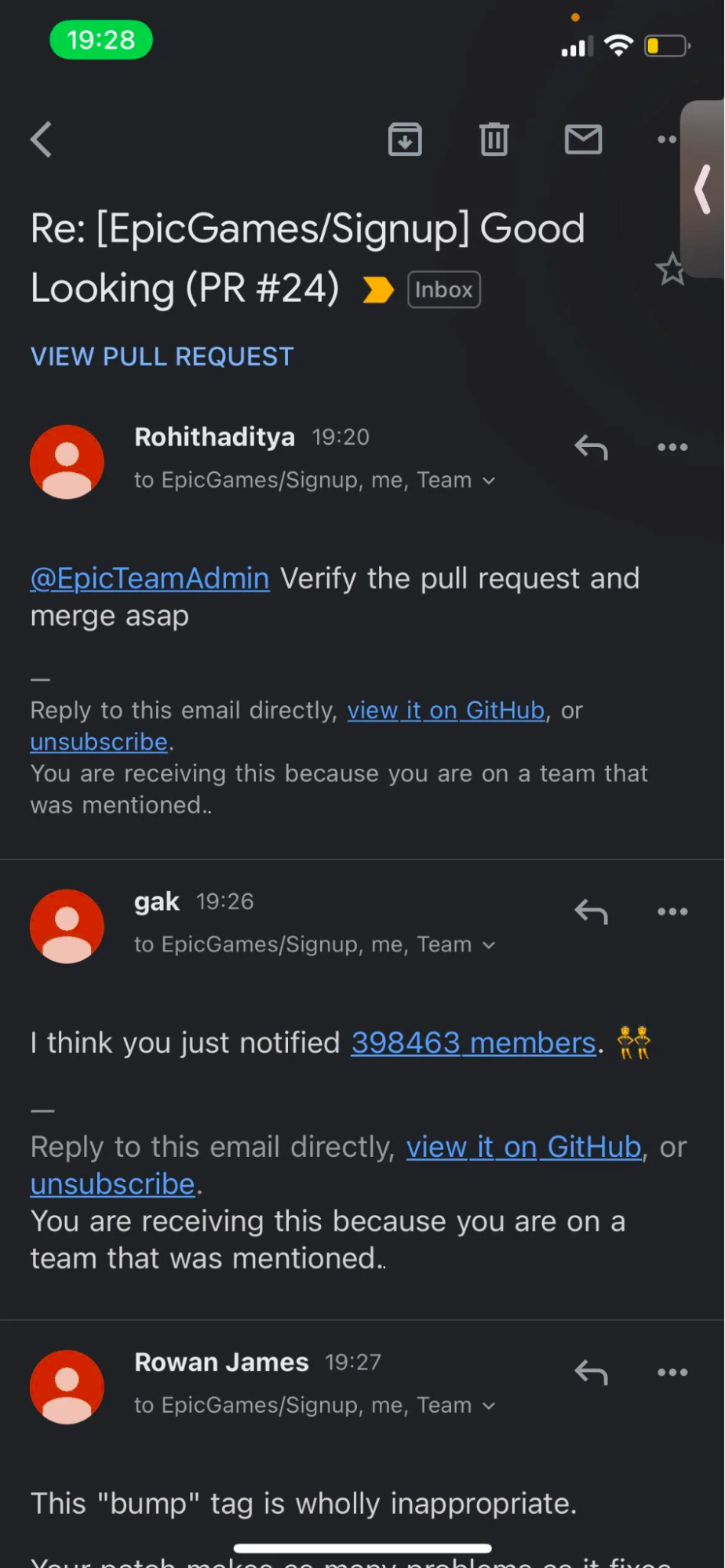Expand recipient details for gak's message
This screenshot has width=725, height=1568.
(x=489, y=945)
